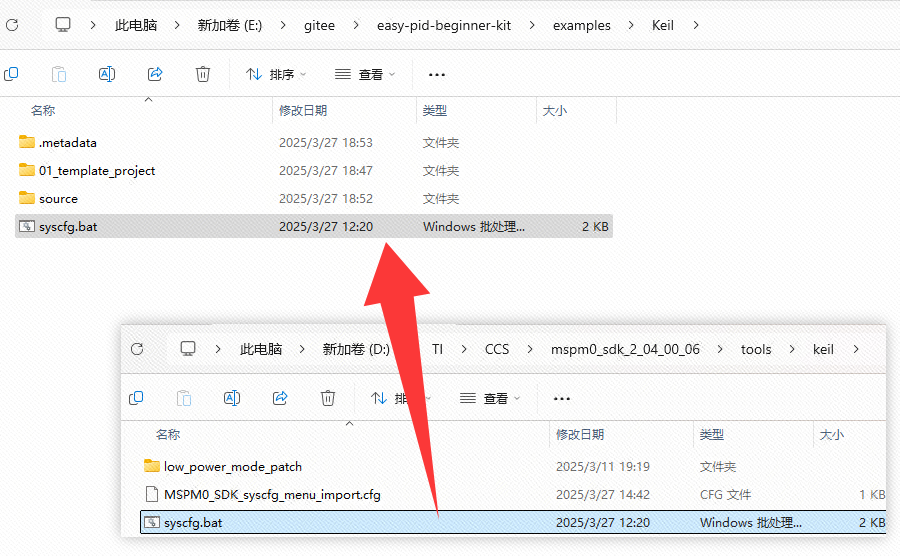Screen dimensions: 900x556
Task: Click lowercase keil breadcrumb segment
Action: point(823,349)
